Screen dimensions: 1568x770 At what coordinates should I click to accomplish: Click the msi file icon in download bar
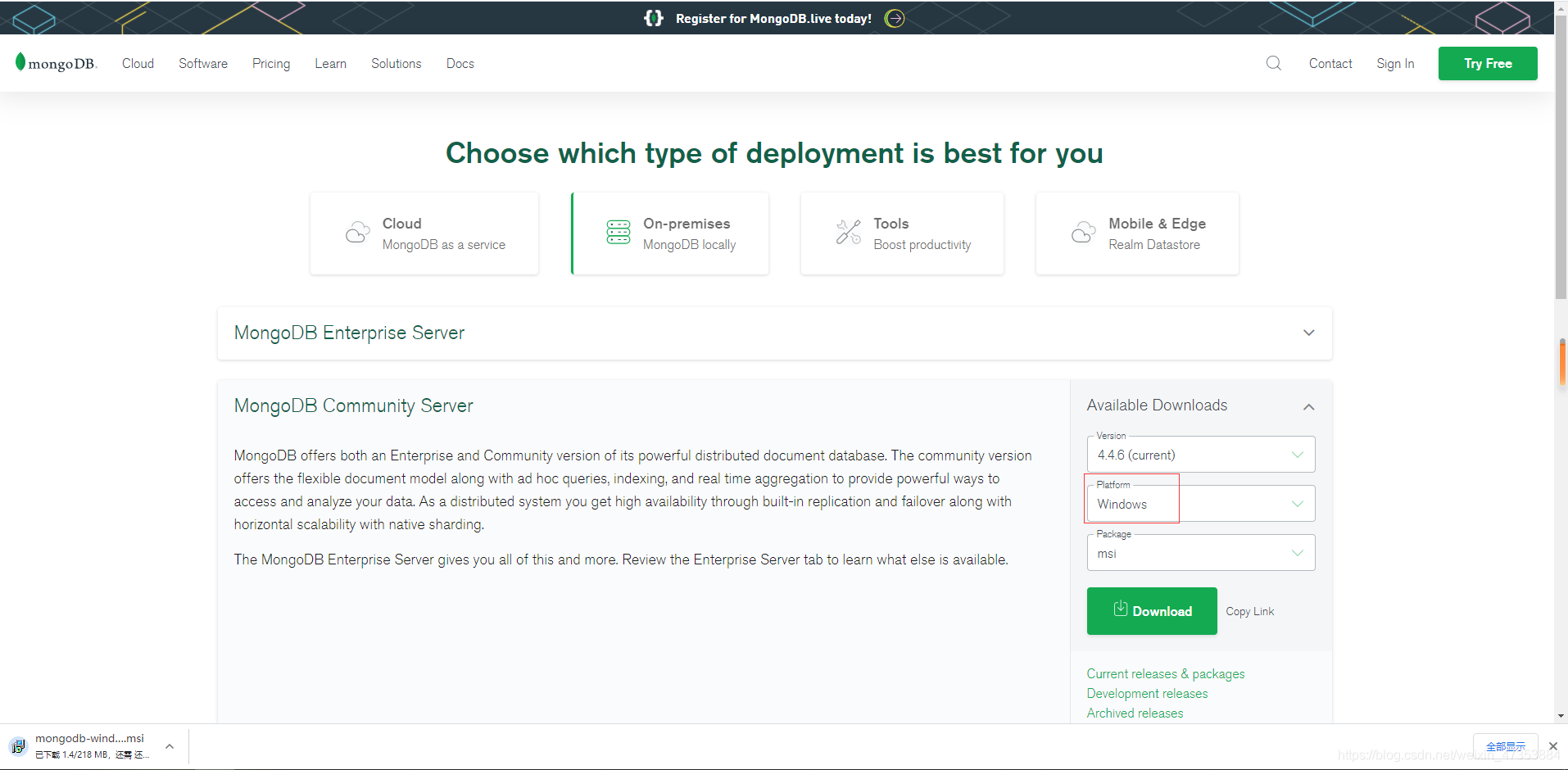pyautogui.click(x=17, y=746)
